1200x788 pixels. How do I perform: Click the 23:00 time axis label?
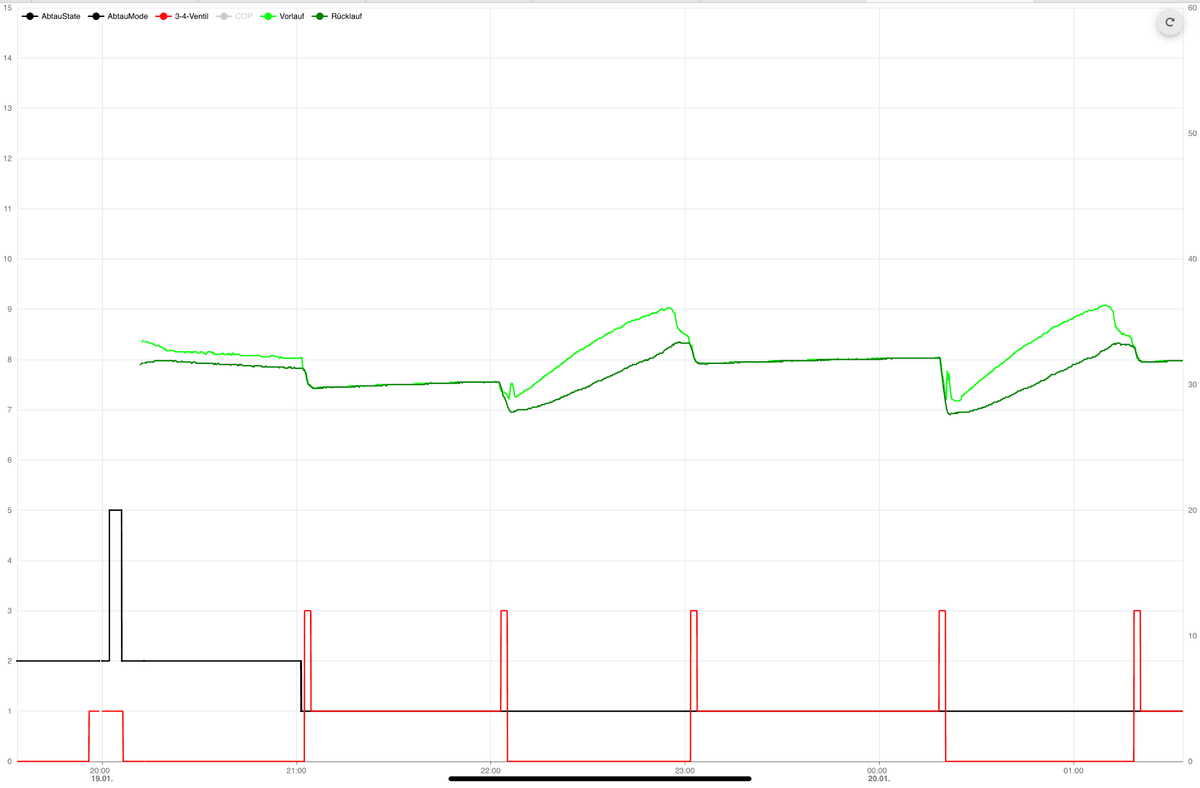point(685,771)
